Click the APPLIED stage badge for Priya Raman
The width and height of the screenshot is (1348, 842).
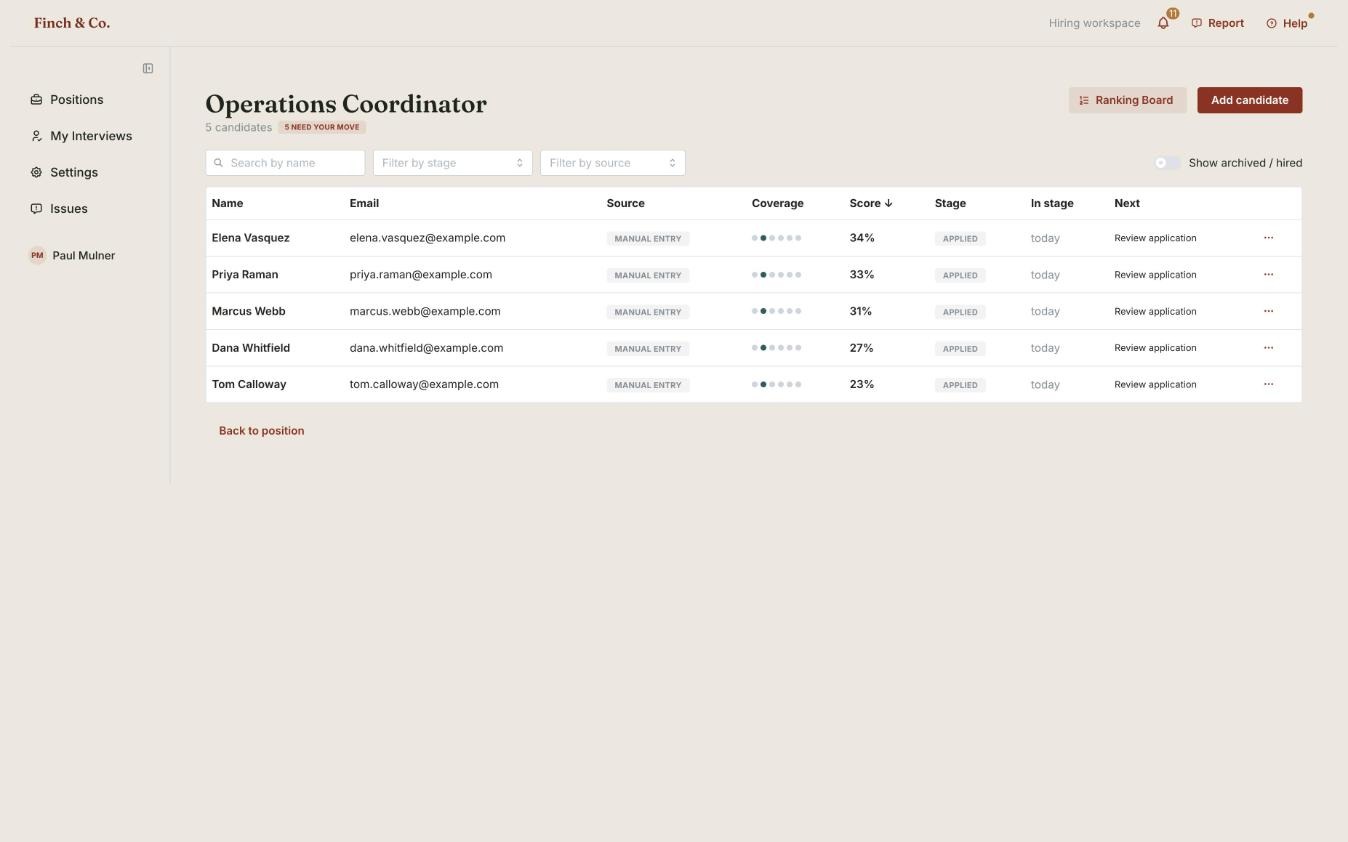click(x=960, y=275)
